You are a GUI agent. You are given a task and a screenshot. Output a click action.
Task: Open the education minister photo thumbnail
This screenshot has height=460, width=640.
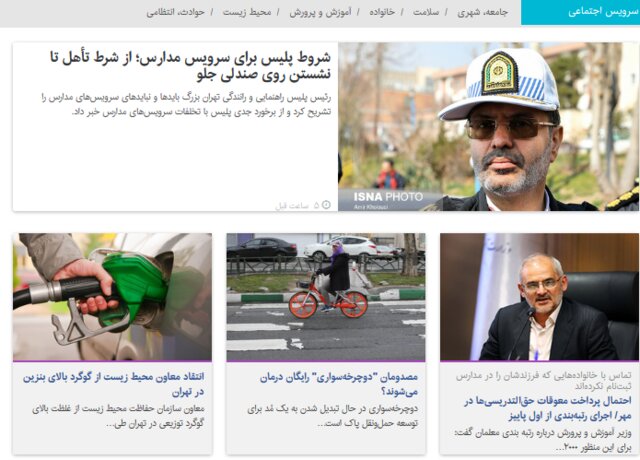(539, 297)
